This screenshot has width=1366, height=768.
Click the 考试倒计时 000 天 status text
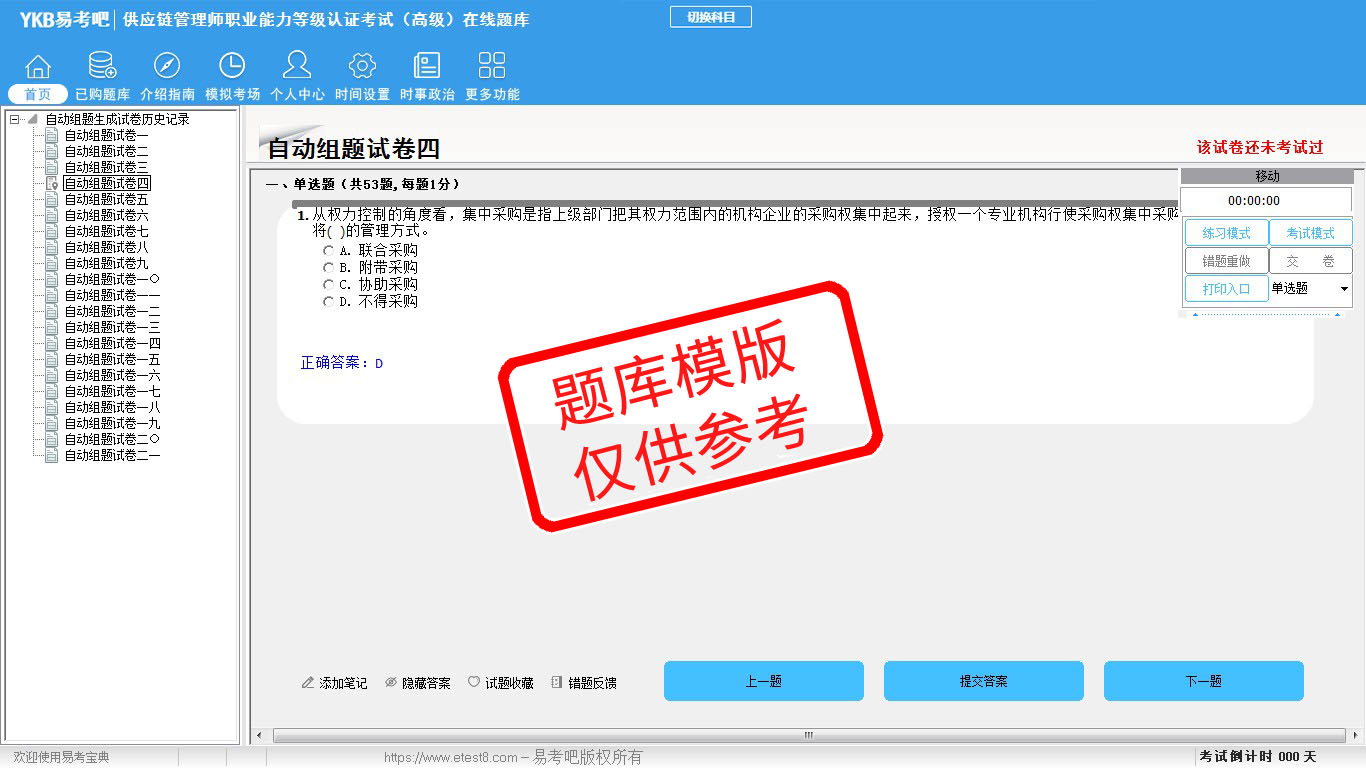(1258, 757)
